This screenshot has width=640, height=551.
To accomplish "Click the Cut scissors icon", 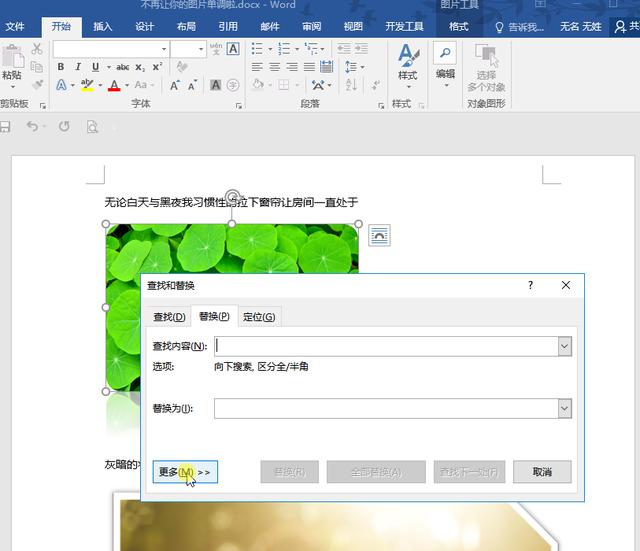I will coord(37,49).
